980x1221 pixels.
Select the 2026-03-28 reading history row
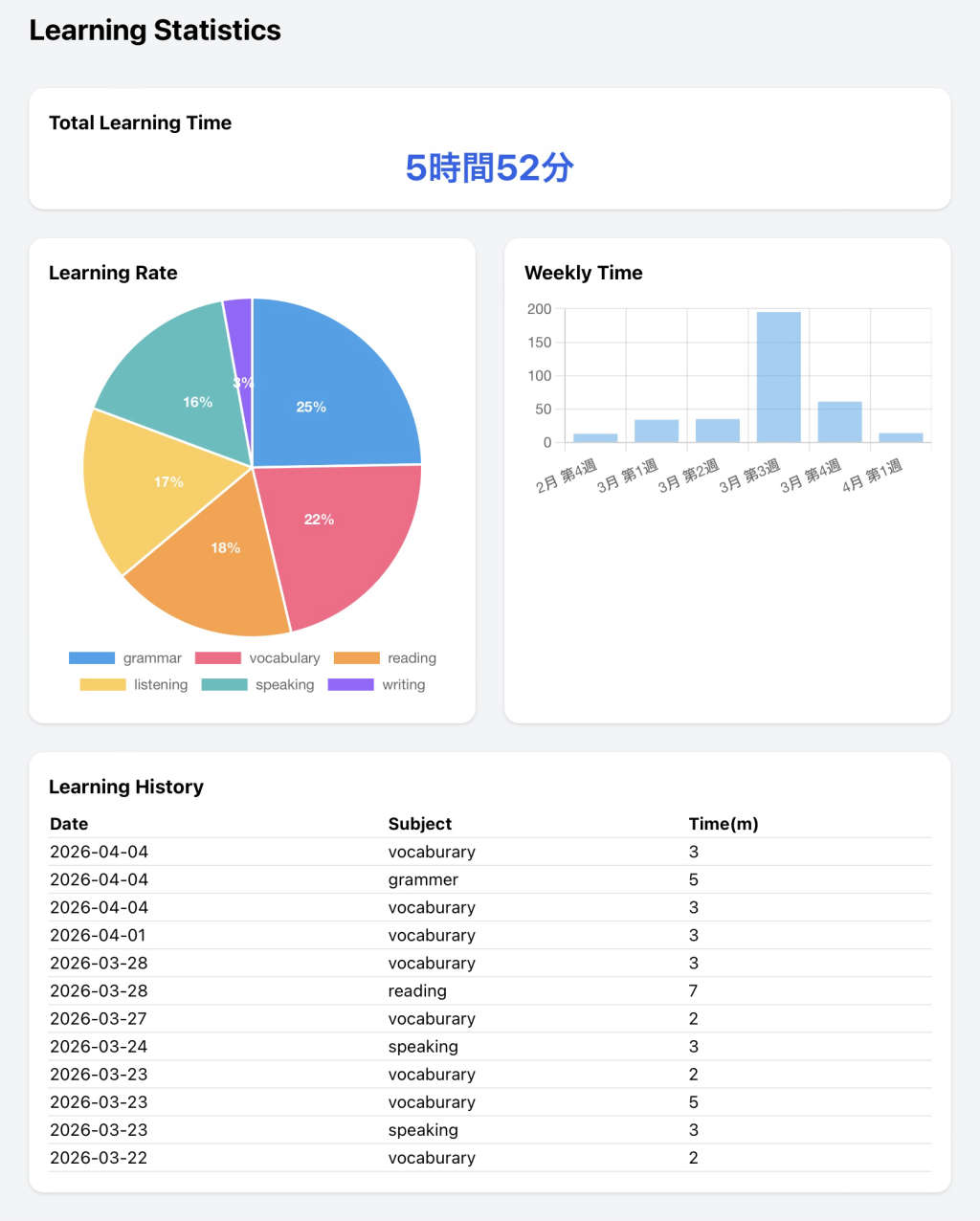[417, 991]
